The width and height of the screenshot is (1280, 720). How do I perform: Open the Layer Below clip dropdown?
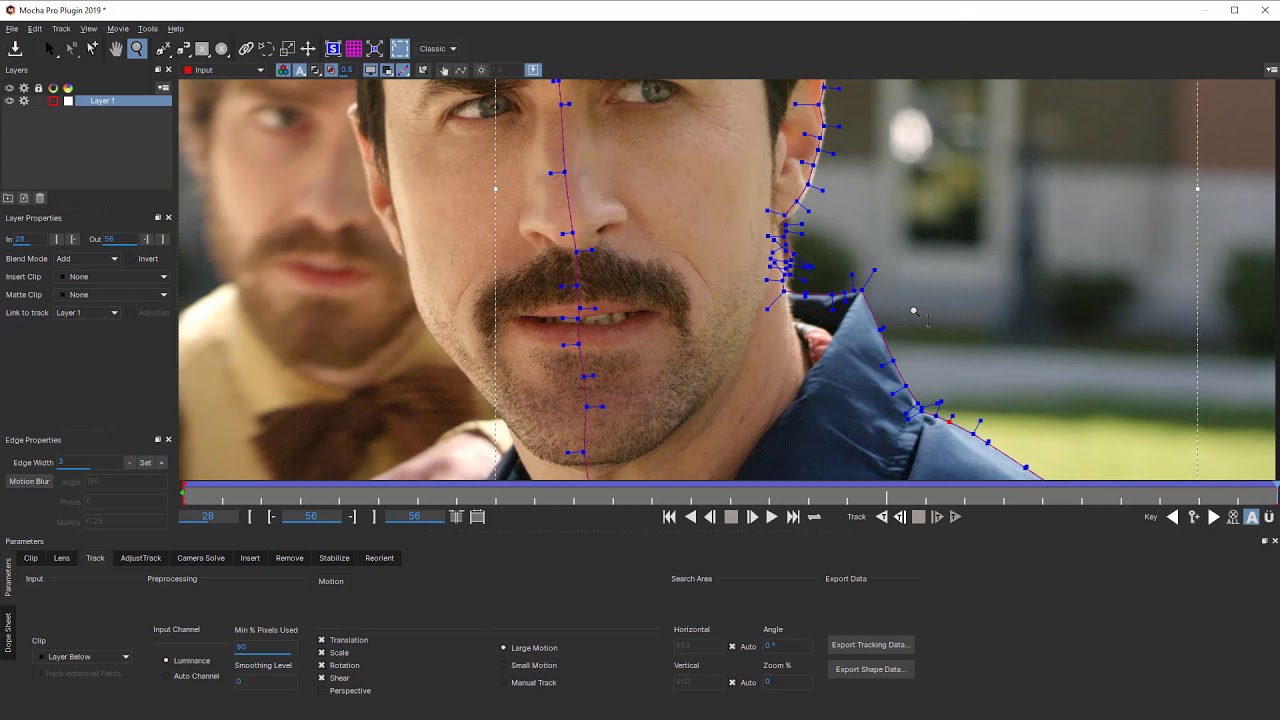pos(83,657)
